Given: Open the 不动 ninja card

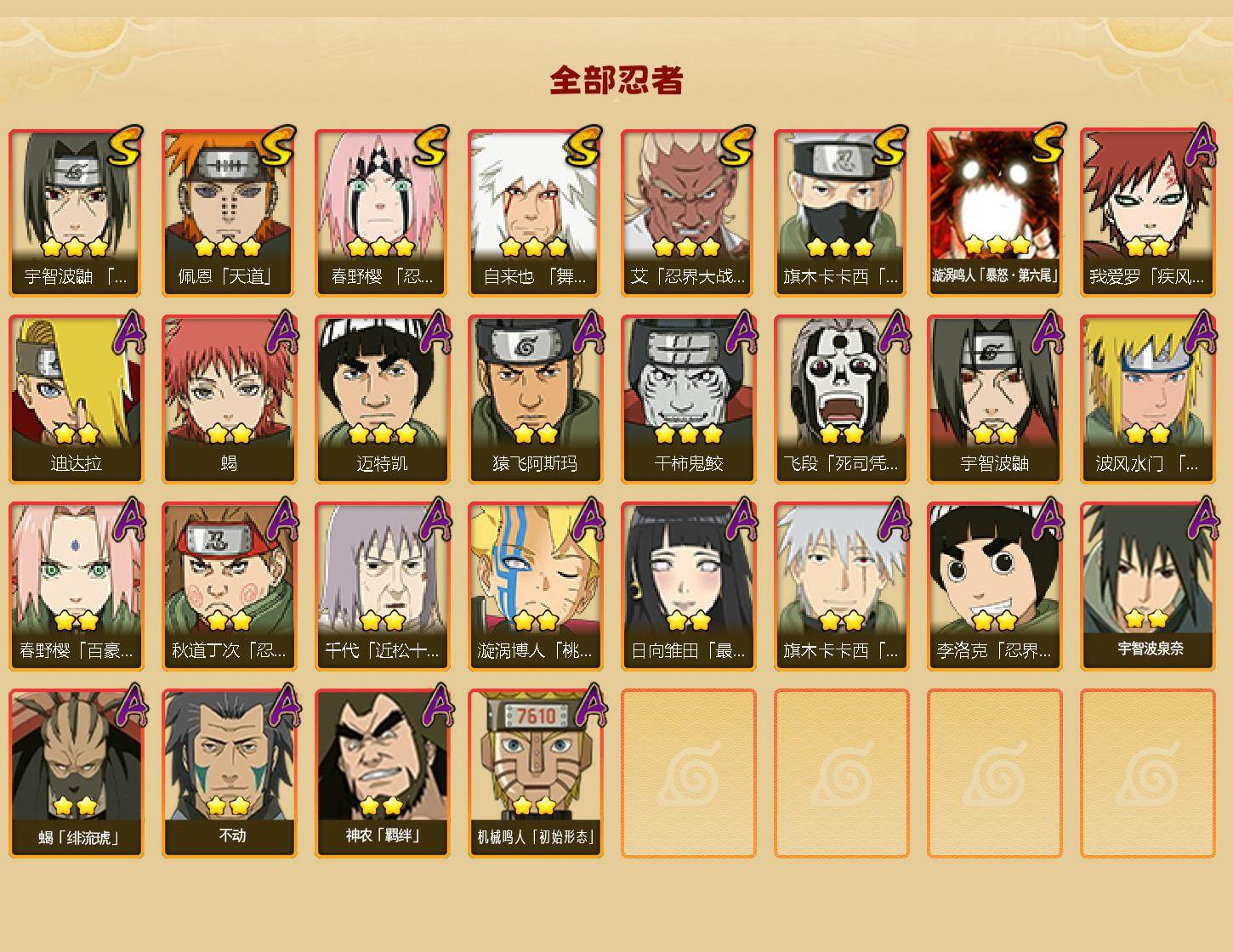Looking at the screenshot, I should (x=230, y=773).
